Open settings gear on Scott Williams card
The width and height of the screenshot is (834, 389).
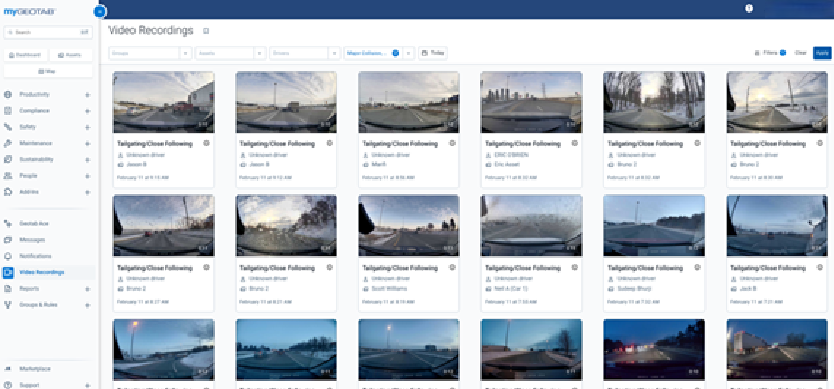pos(452,267)
